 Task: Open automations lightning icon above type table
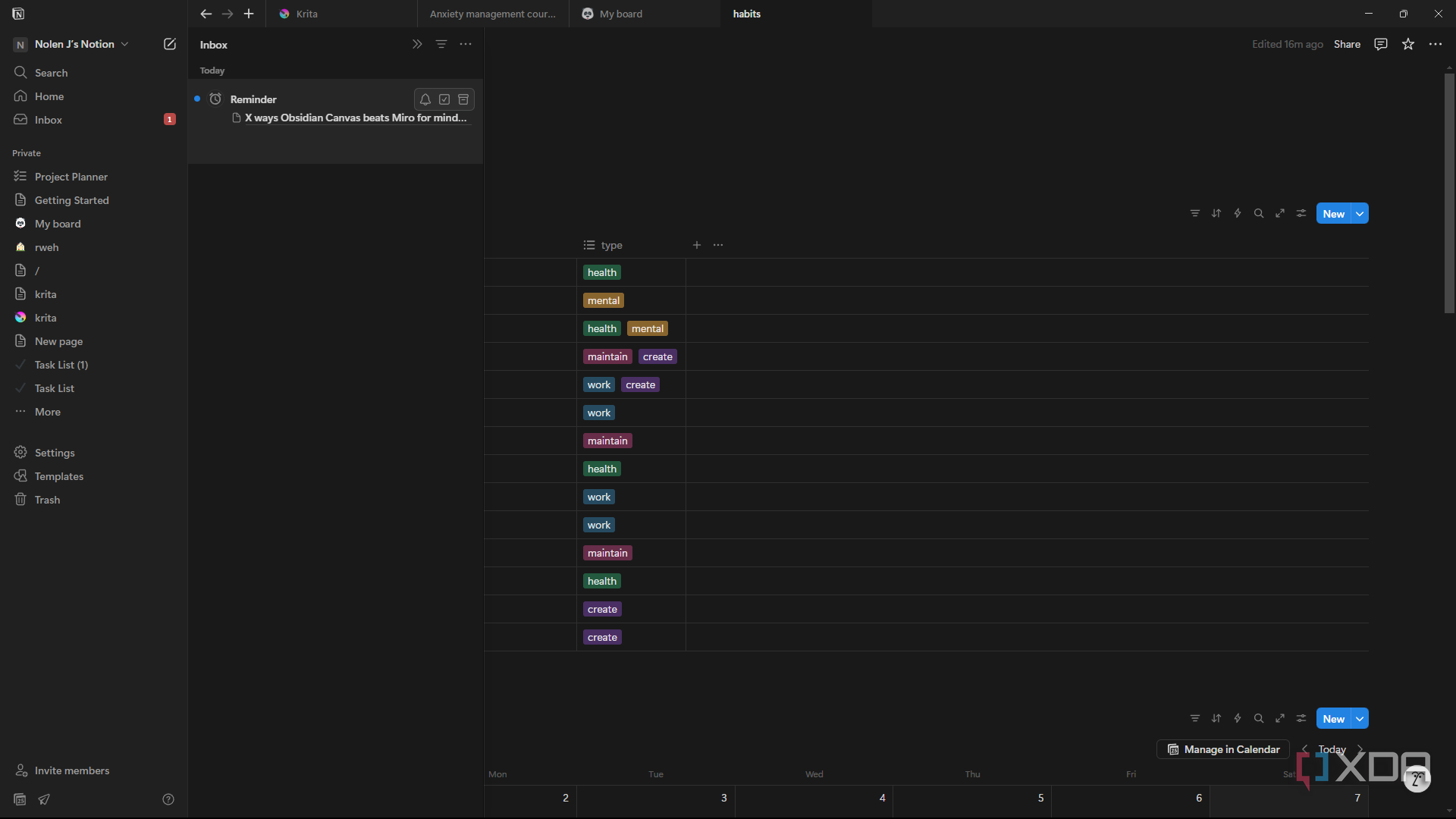pyautogui.click(x=1238, y=213)
